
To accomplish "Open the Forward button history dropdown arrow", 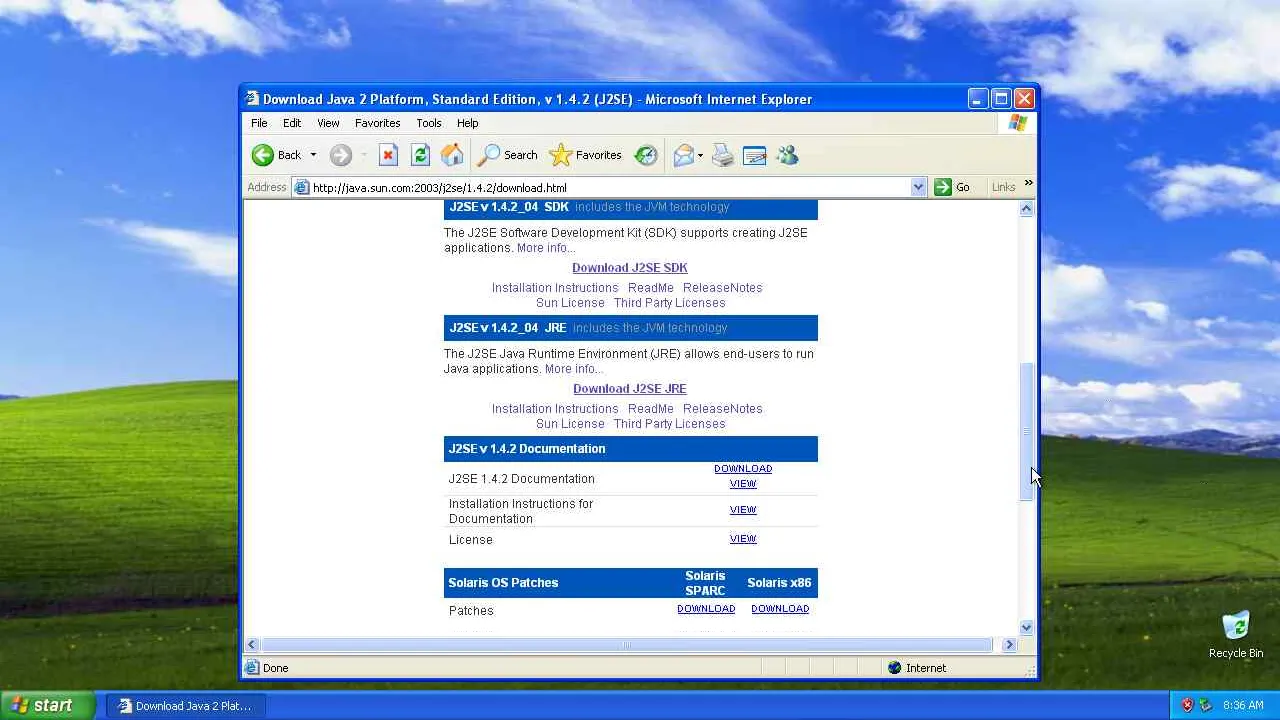I will [x=364, y=155].
